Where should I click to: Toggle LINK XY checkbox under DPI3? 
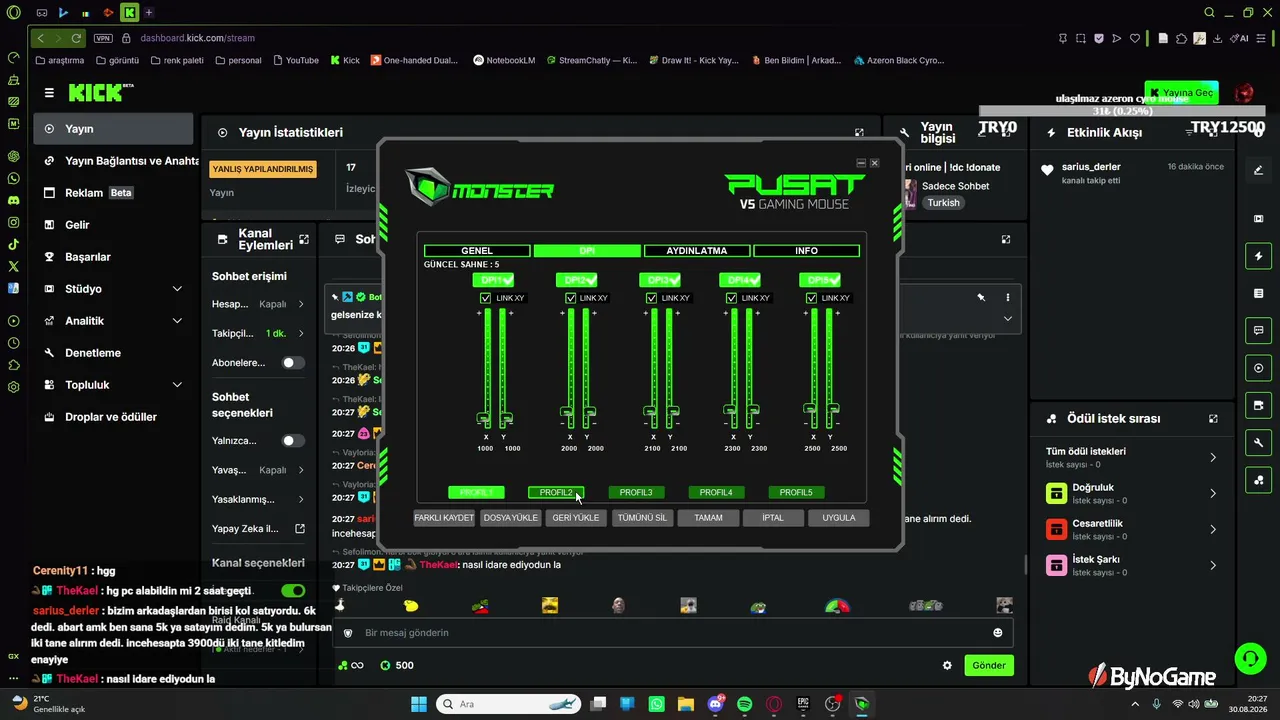point(651,298)
